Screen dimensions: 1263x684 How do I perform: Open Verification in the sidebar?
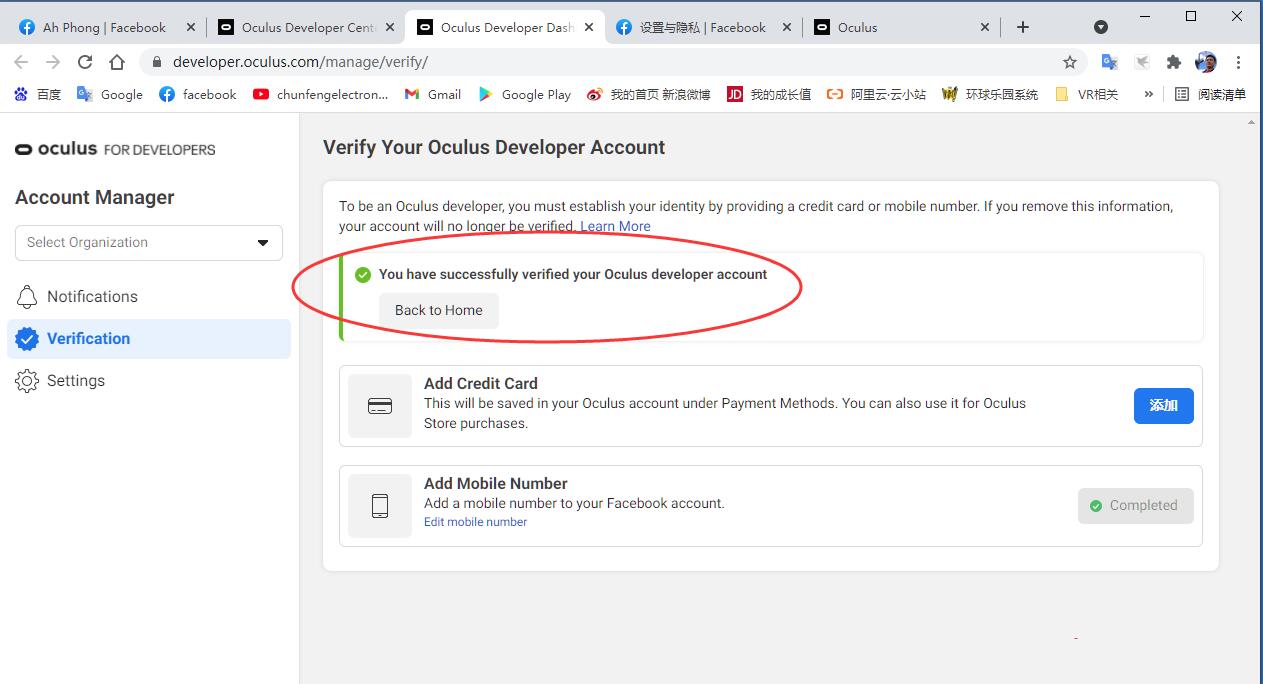149,339
